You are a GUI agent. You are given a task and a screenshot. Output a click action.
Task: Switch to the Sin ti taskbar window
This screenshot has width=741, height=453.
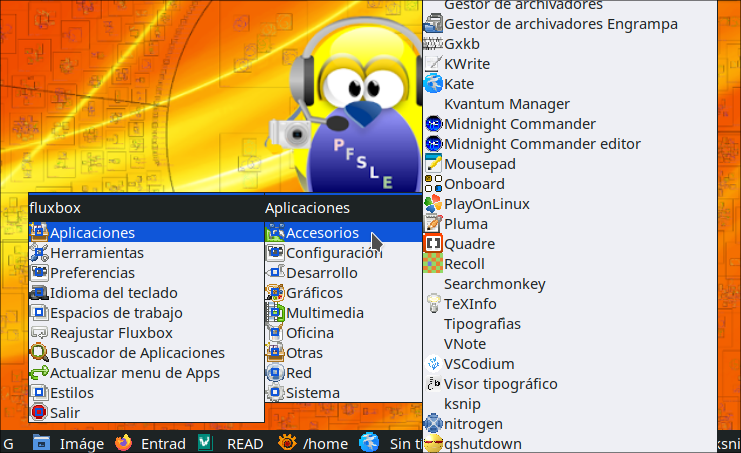(390, 443)
